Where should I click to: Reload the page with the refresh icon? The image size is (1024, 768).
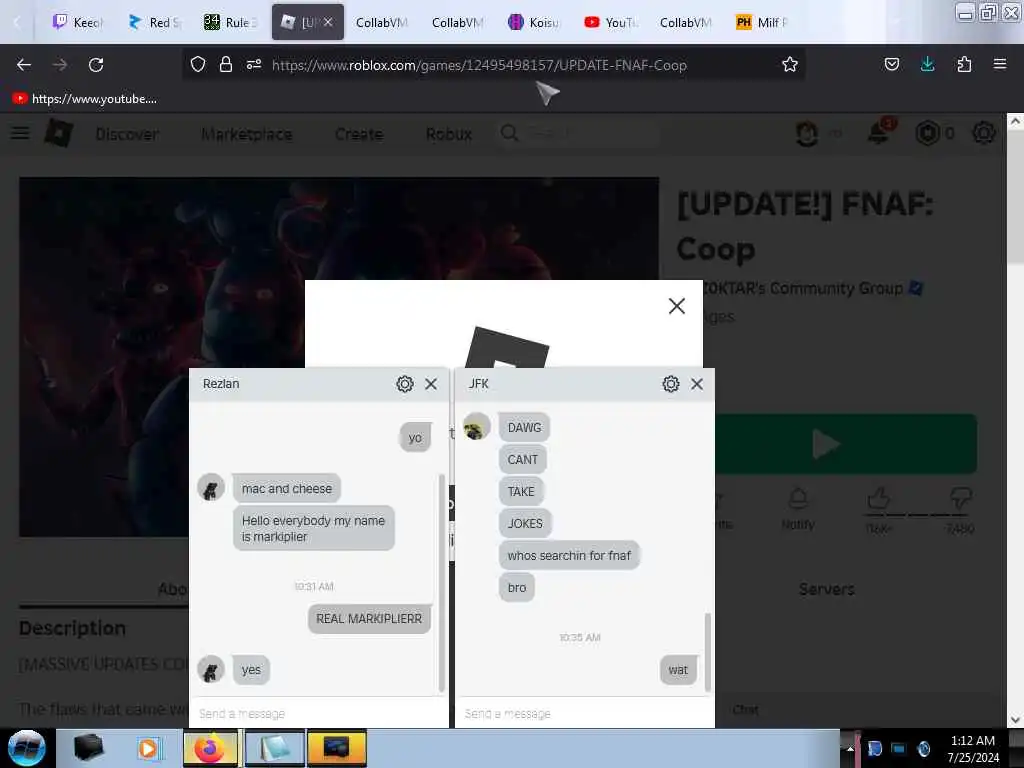[96, 65]
